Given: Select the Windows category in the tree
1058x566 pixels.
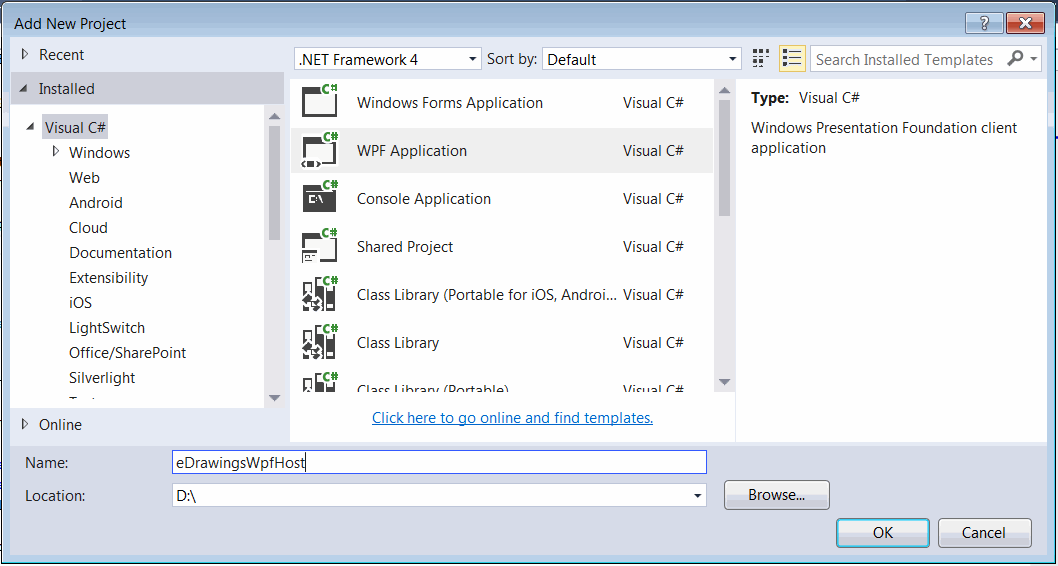Looking at the screenshot, I should [x=99, y=152].
